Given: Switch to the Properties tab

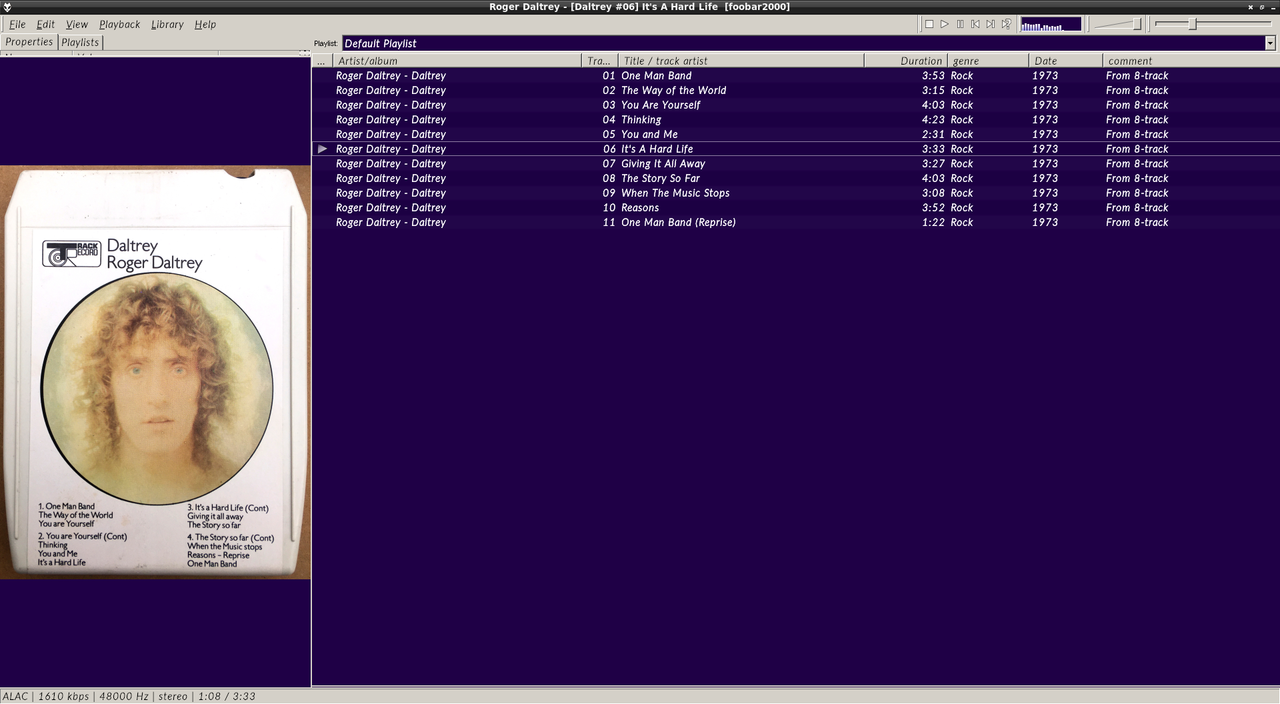Looking at the screenshot, I should [x=29, y=42].
